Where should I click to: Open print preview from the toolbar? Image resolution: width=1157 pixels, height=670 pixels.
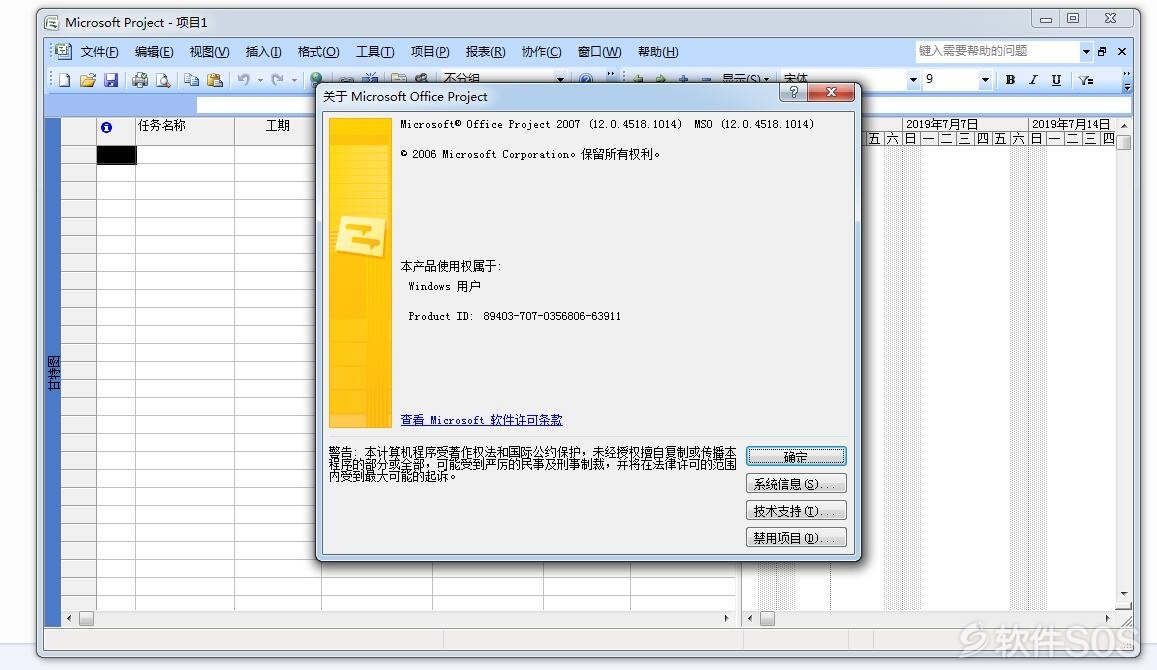pyautogui.click(x=163, y=80)
